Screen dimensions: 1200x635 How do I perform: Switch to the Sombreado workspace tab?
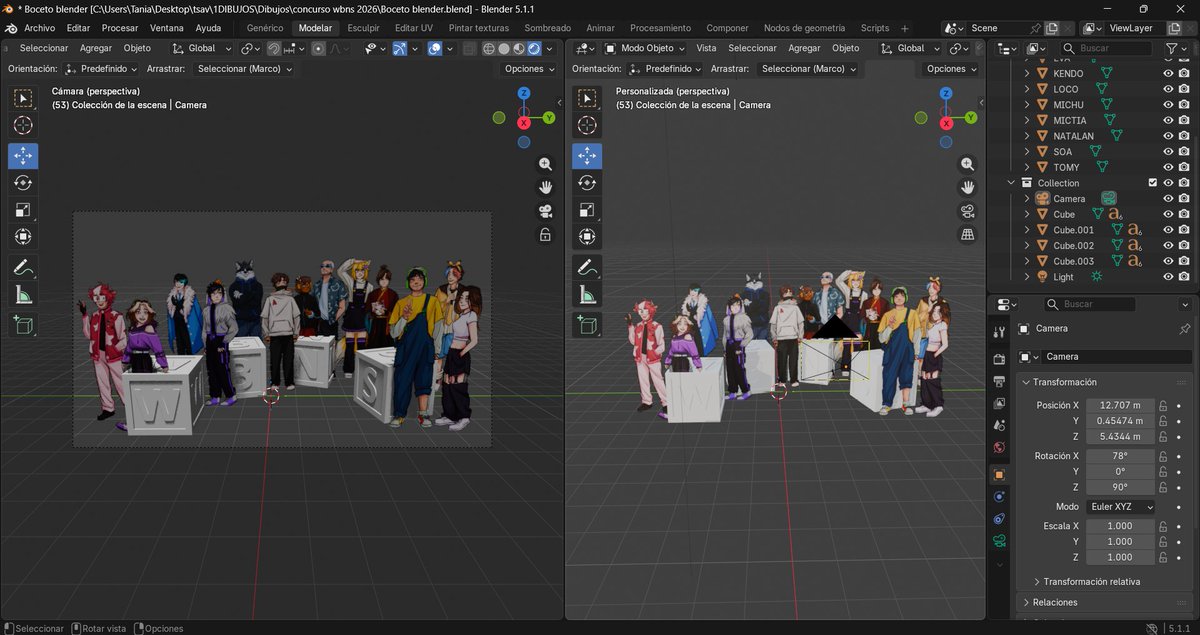click(x=547, y=28)
